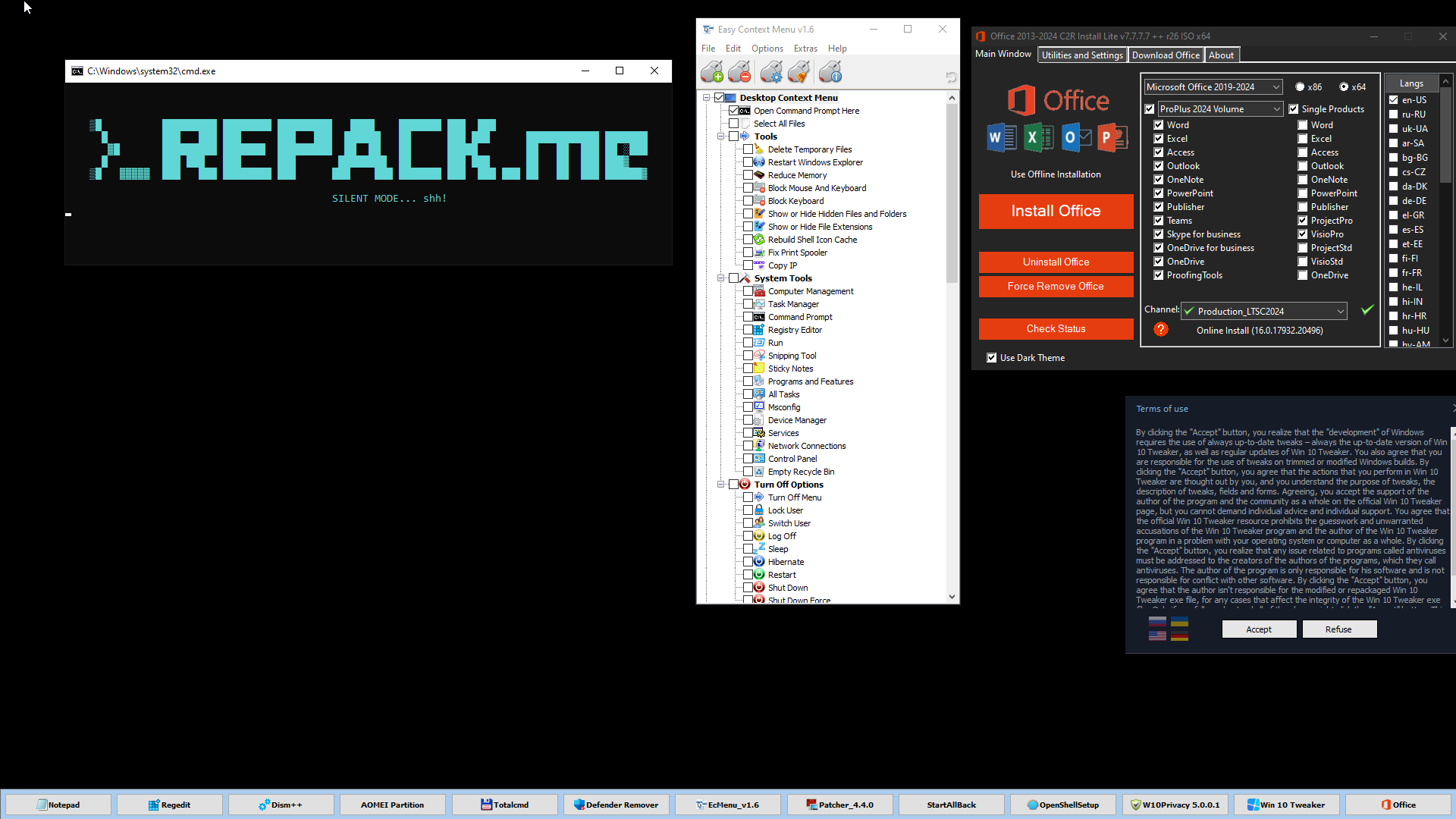Collapse the Desktop Context Menu tree node
1456x819 pixels.
pyautogui.click(x=707, y=98)
